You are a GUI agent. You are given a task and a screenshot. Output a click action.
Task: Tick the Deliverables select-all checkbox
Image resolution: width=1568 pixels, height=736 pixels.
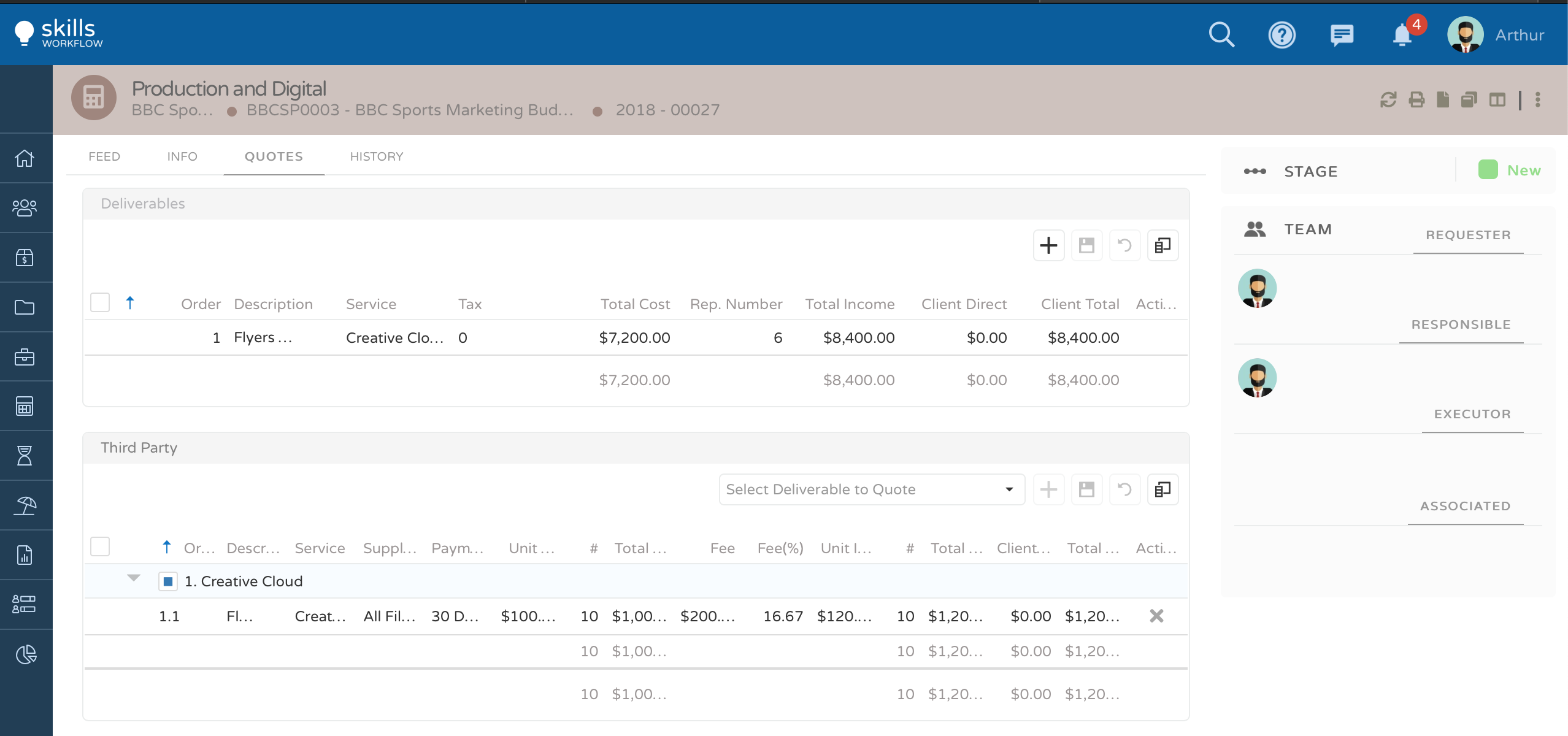point(100,302)
